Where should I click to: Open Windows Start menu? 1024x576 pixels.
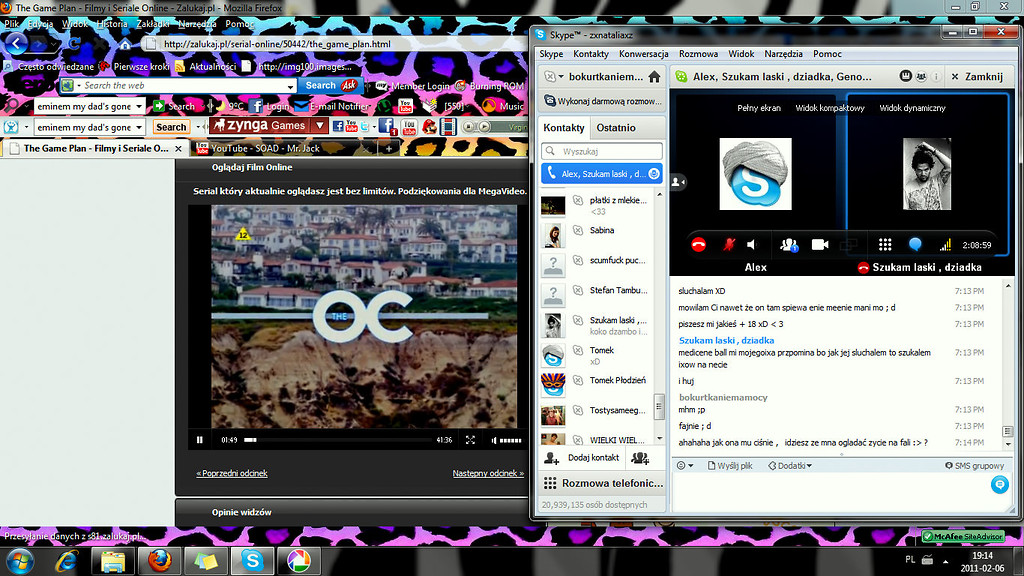(20, 561)
